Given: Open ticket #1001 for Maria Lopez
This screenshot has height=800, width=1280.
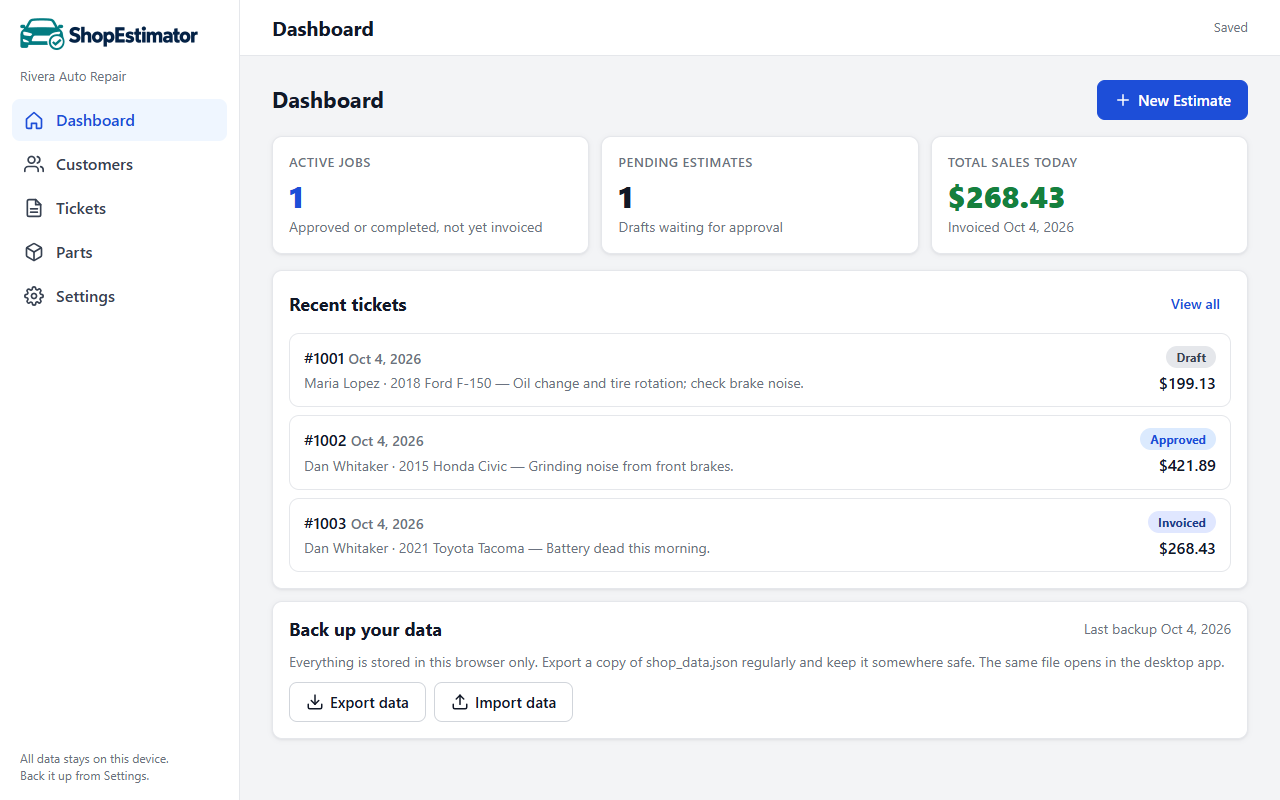Looking at the screenshot, I should point(760,371).
